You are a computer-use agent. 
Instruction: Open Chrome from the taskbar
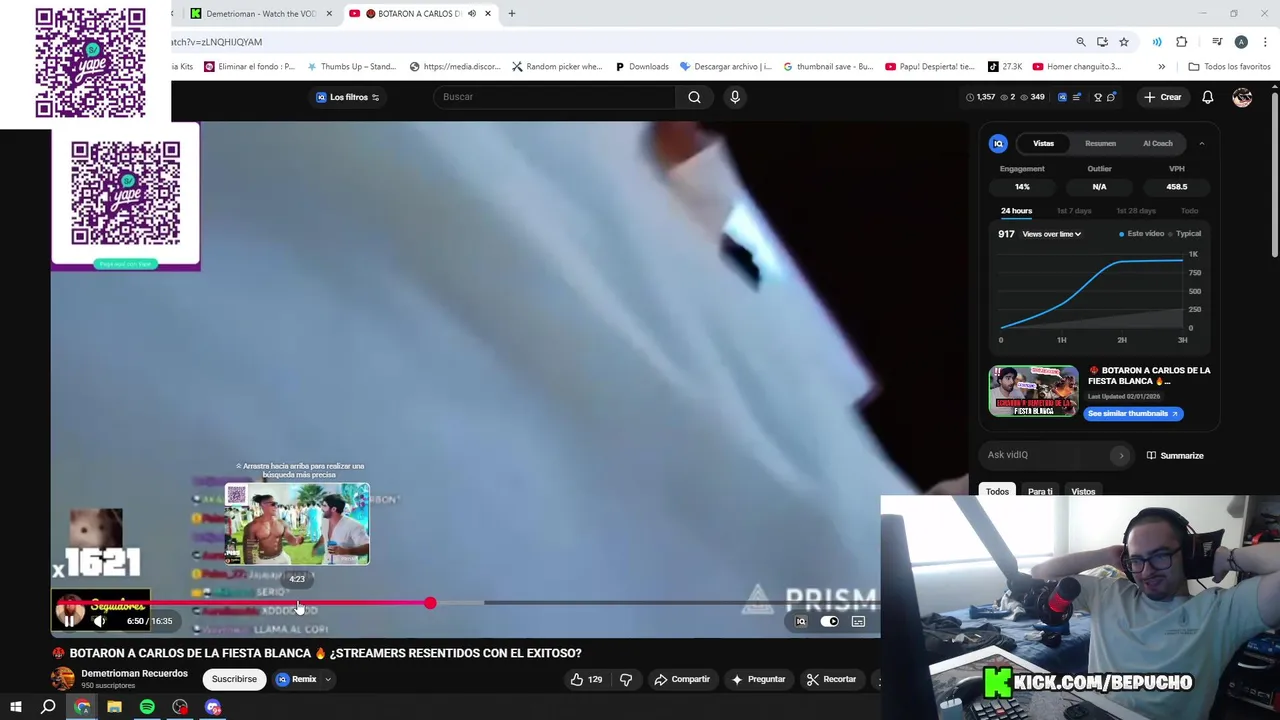(x=82, y=707)
